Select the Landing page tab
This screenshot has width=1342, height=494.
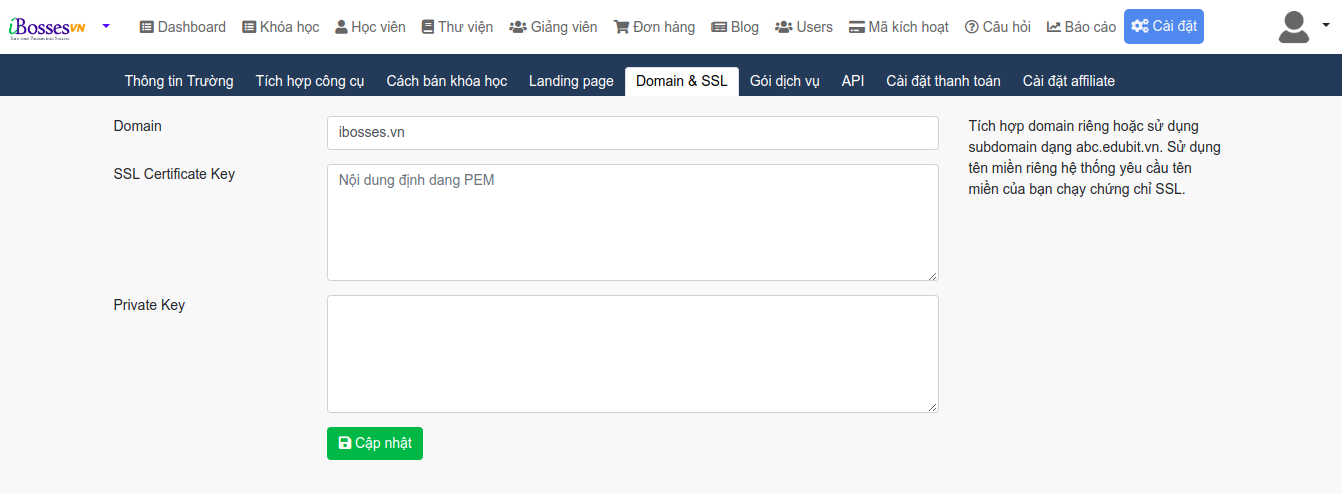pos(571,81)
